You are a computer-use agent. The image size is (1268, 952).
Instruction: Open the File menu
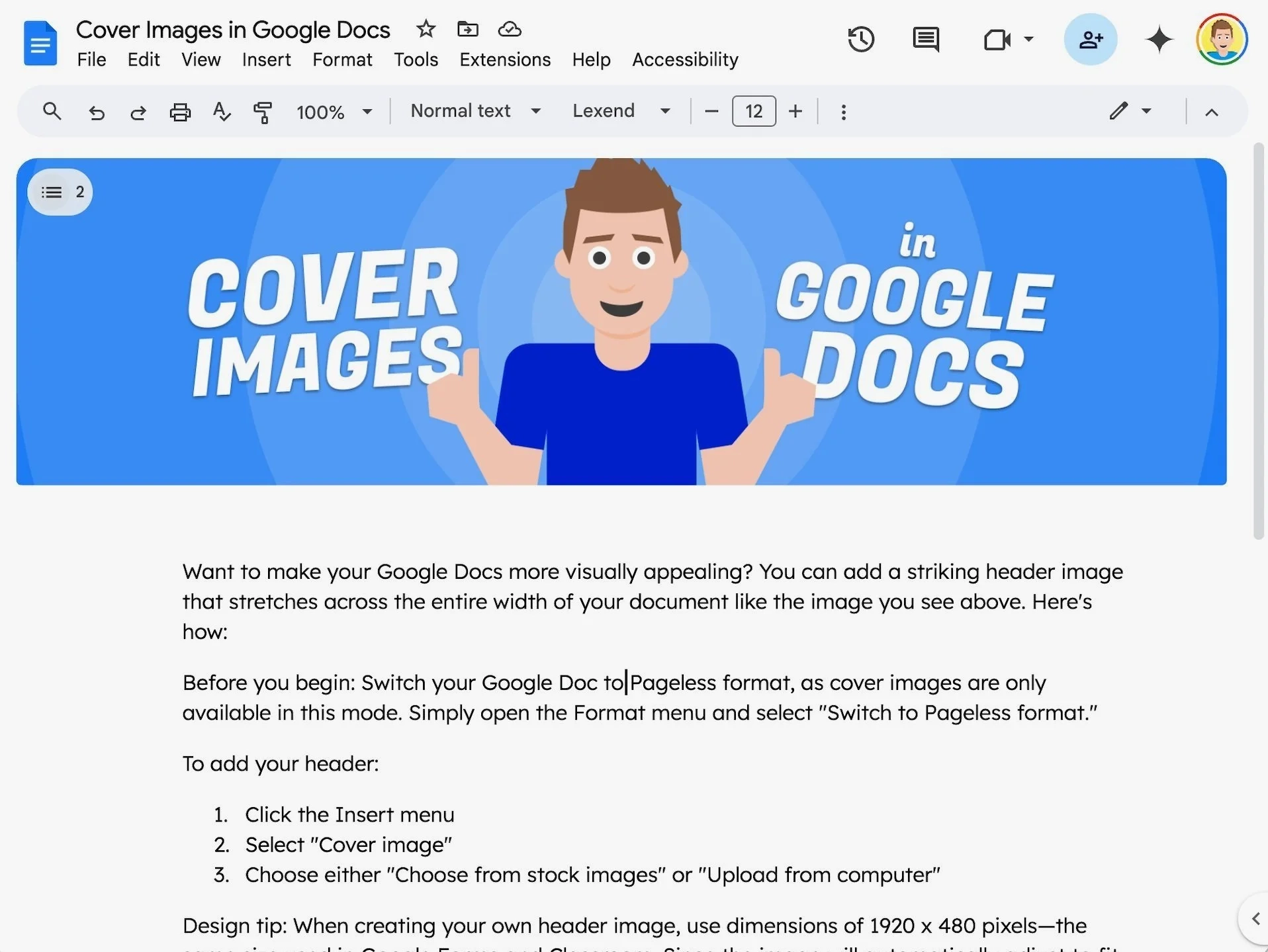click(x=91, y=60)
